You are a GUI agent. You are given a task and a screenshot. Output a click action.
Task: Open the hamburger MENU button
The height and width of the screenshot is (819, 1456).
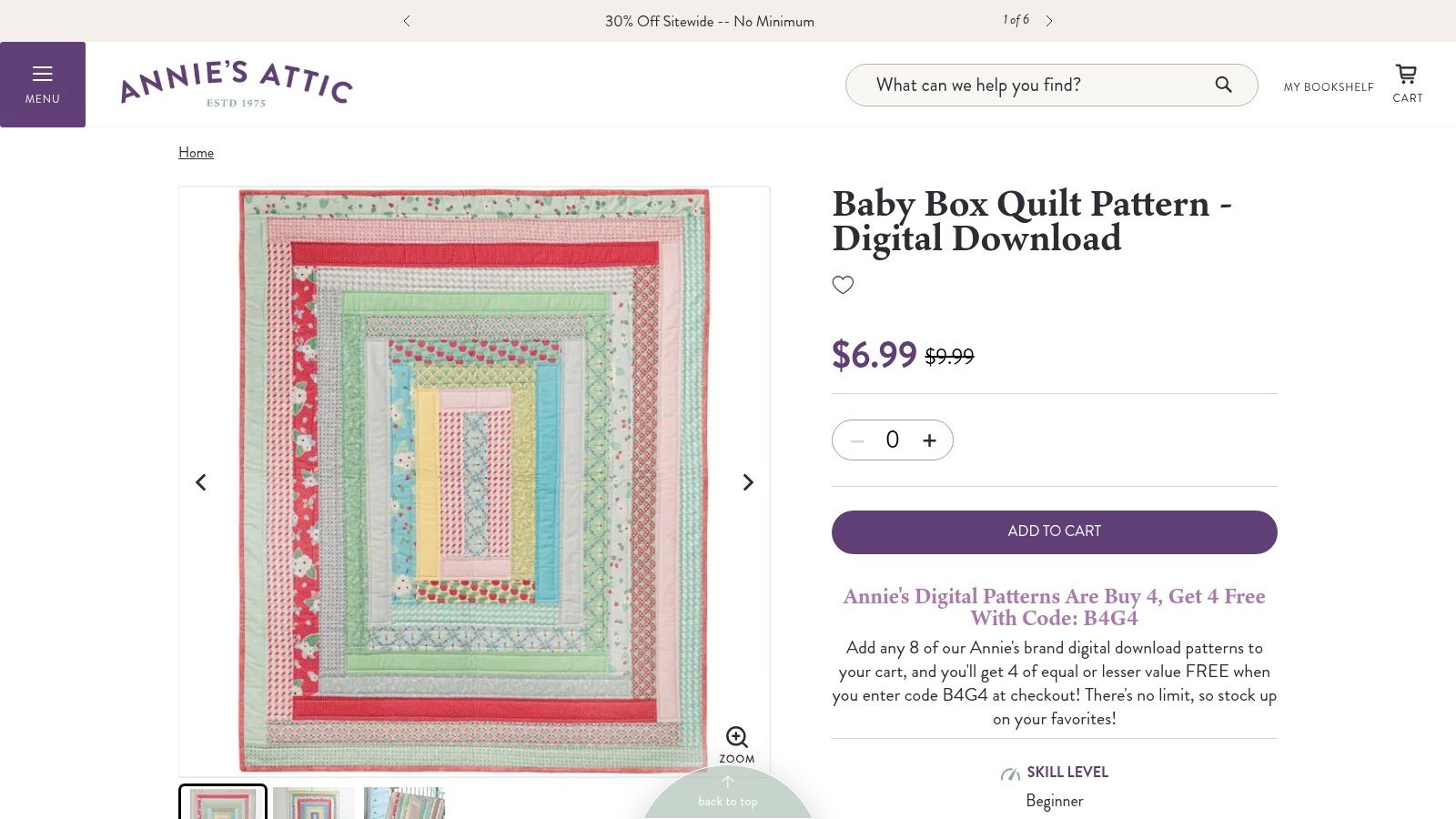tap(43, 85)
